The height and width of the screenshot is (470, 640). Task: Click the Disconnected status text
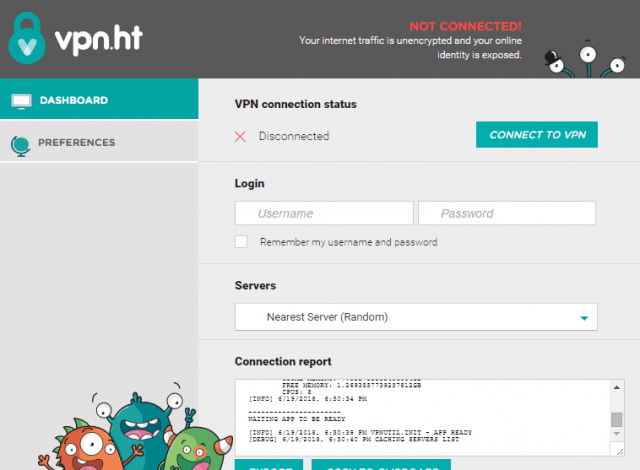[x=294, y=136]
